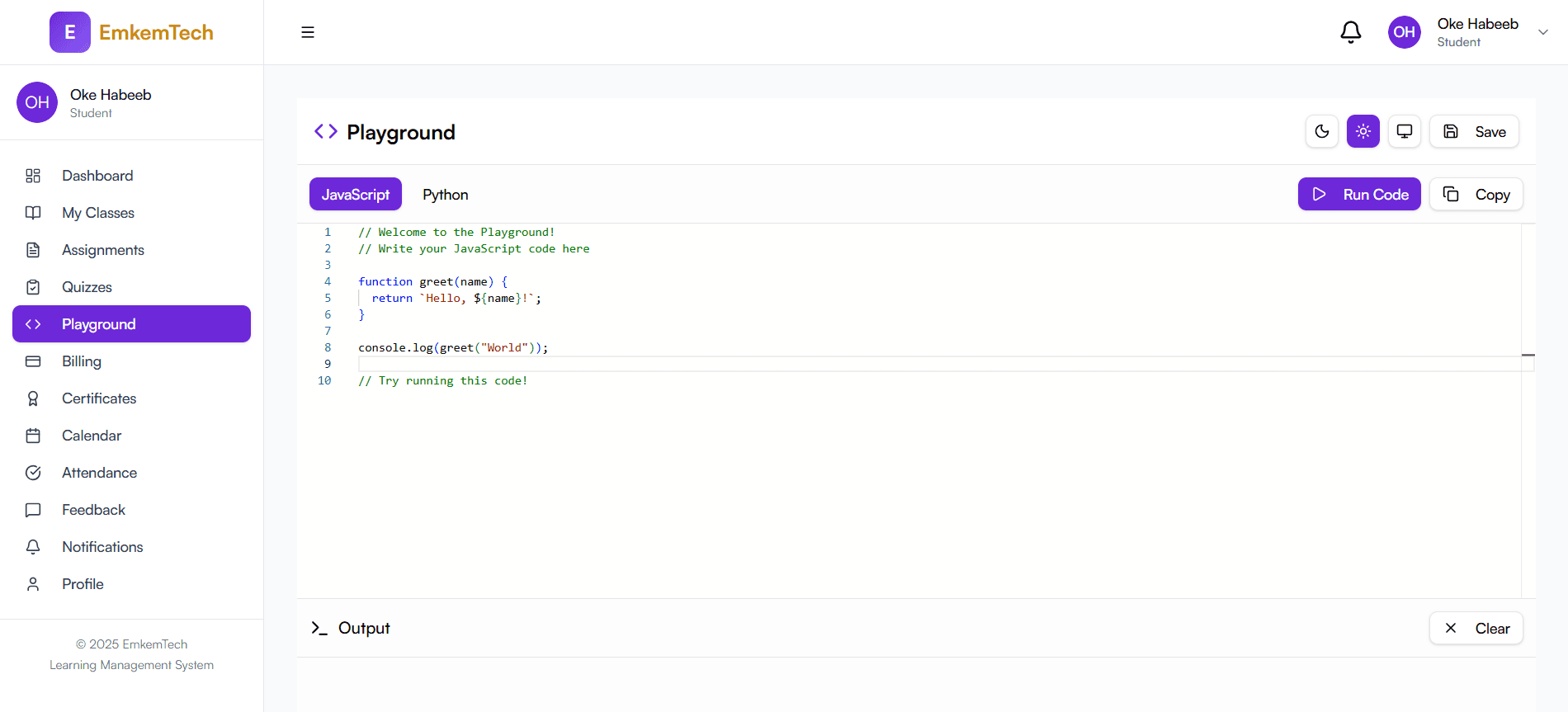
Task: Toggle the sidebar with hamburger menu icon
Action: pos(308,32)
